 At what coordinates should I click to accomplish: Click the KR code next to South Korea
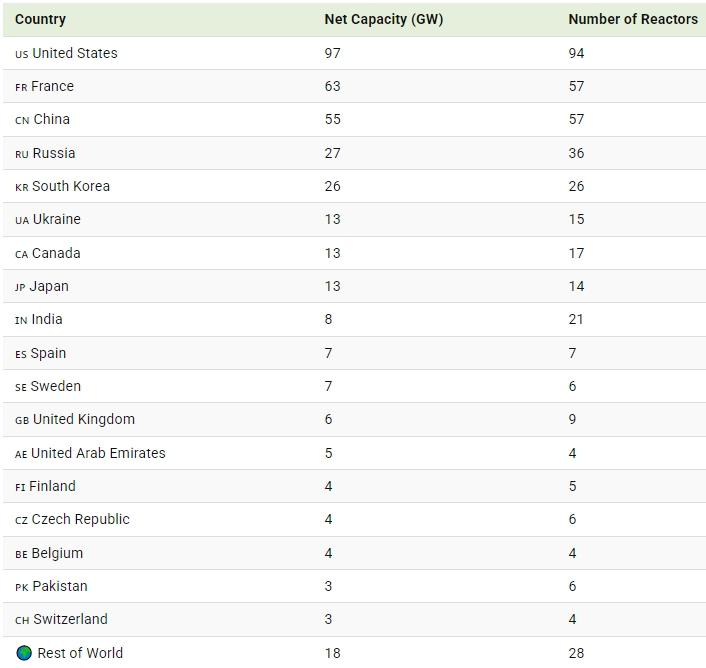22,187
